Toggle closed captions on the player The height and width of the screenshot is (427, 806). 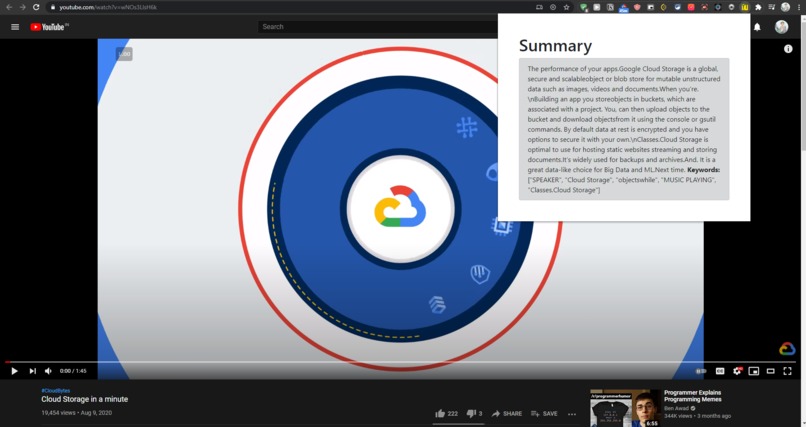tap(720, 371)
